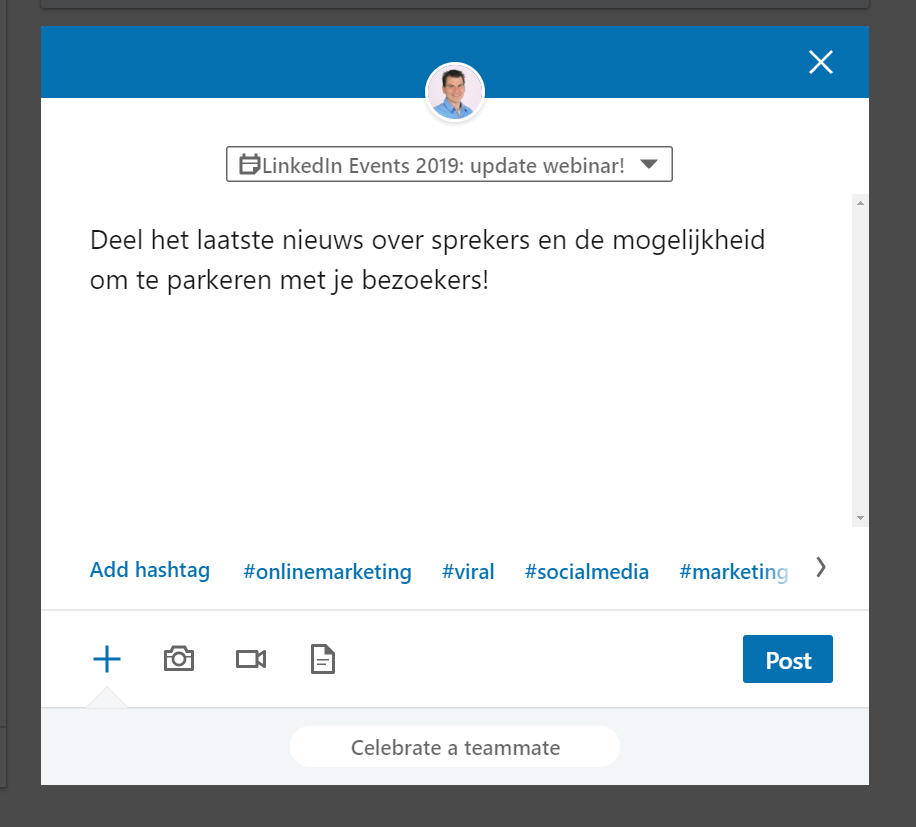Click the profile photo avatar
916x827 pixels.
point(455,92)
